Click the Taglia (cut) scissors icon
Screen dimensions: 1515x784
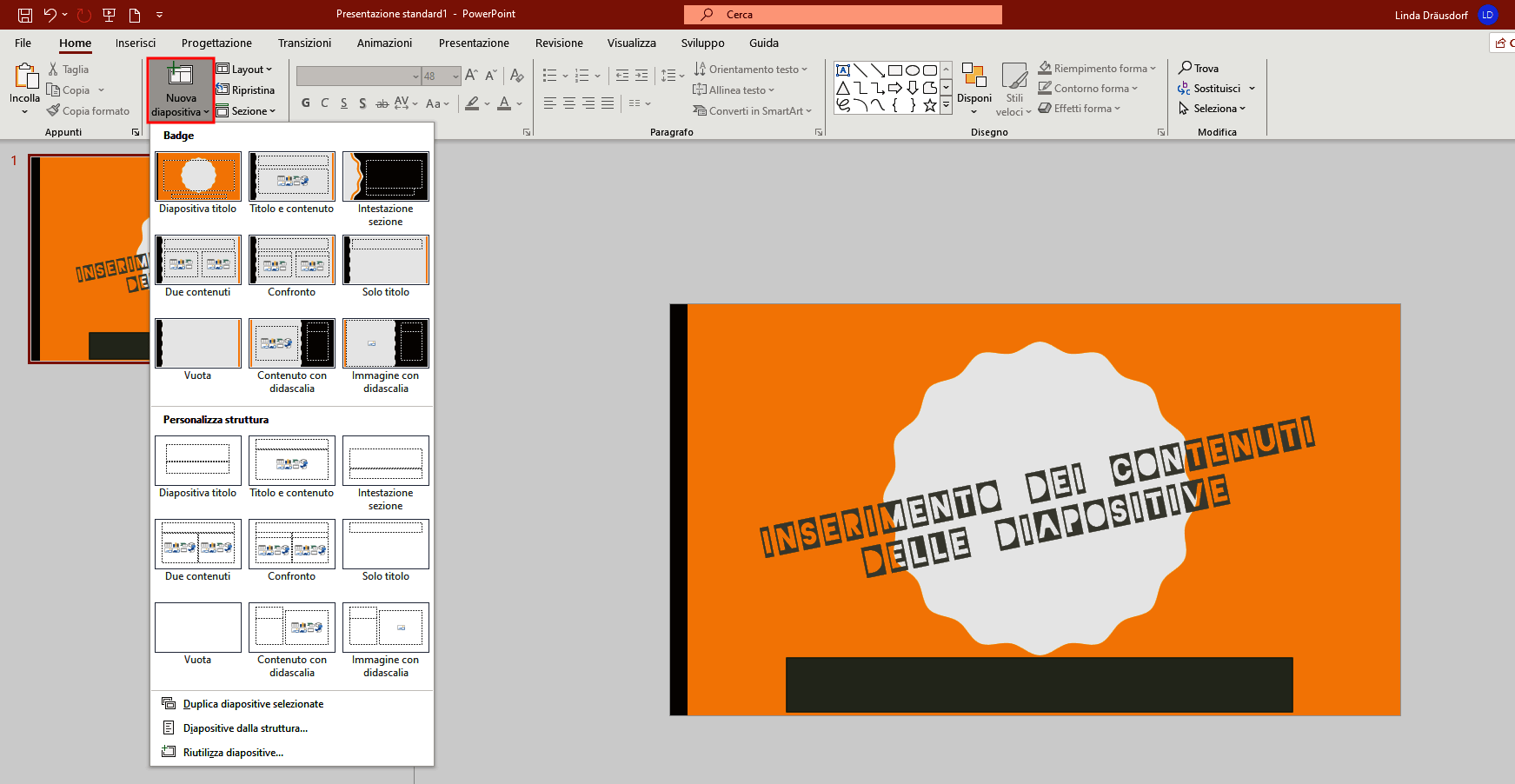click(54, 69)
